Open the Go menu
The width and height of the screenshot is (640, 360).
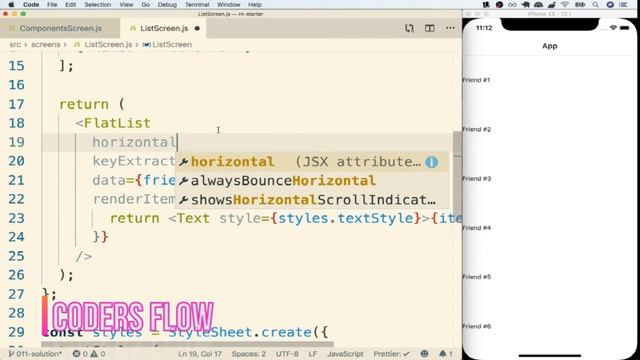tap(145, 4)
